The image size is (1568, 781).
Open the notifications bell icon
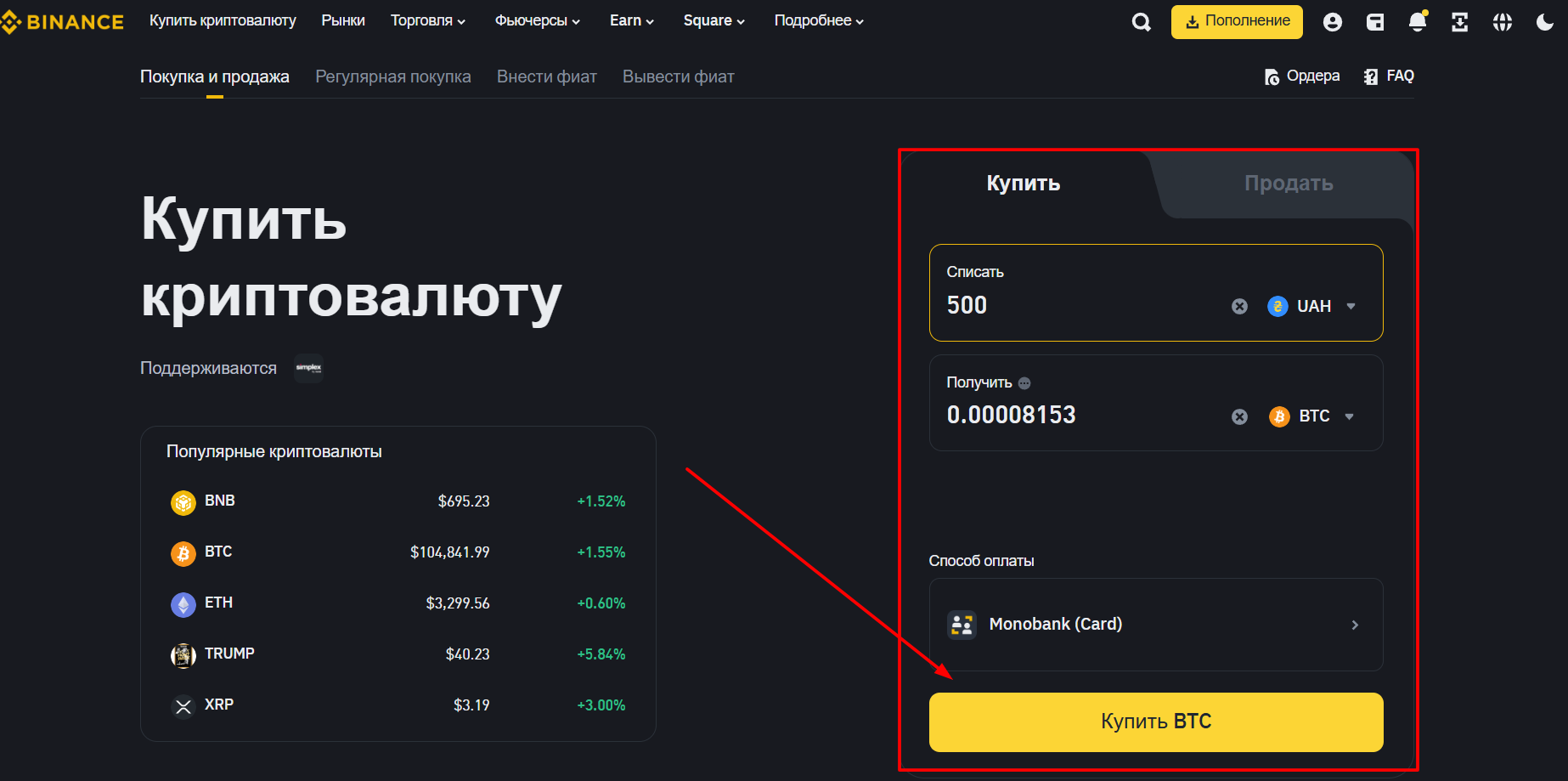[x=1418, y=22]
